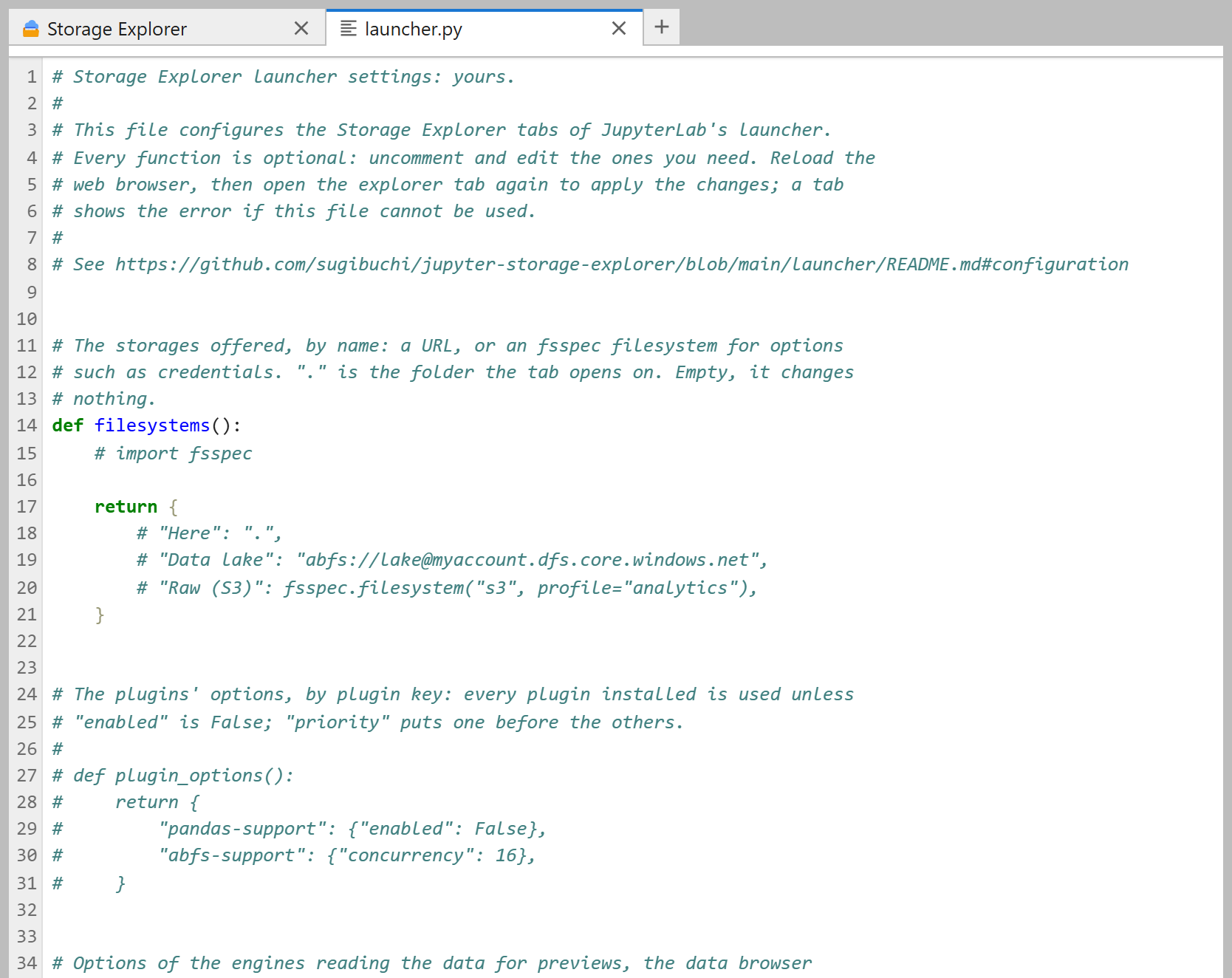
Task: Click the '"Here": "."' comment line
Action: [209, 533]
